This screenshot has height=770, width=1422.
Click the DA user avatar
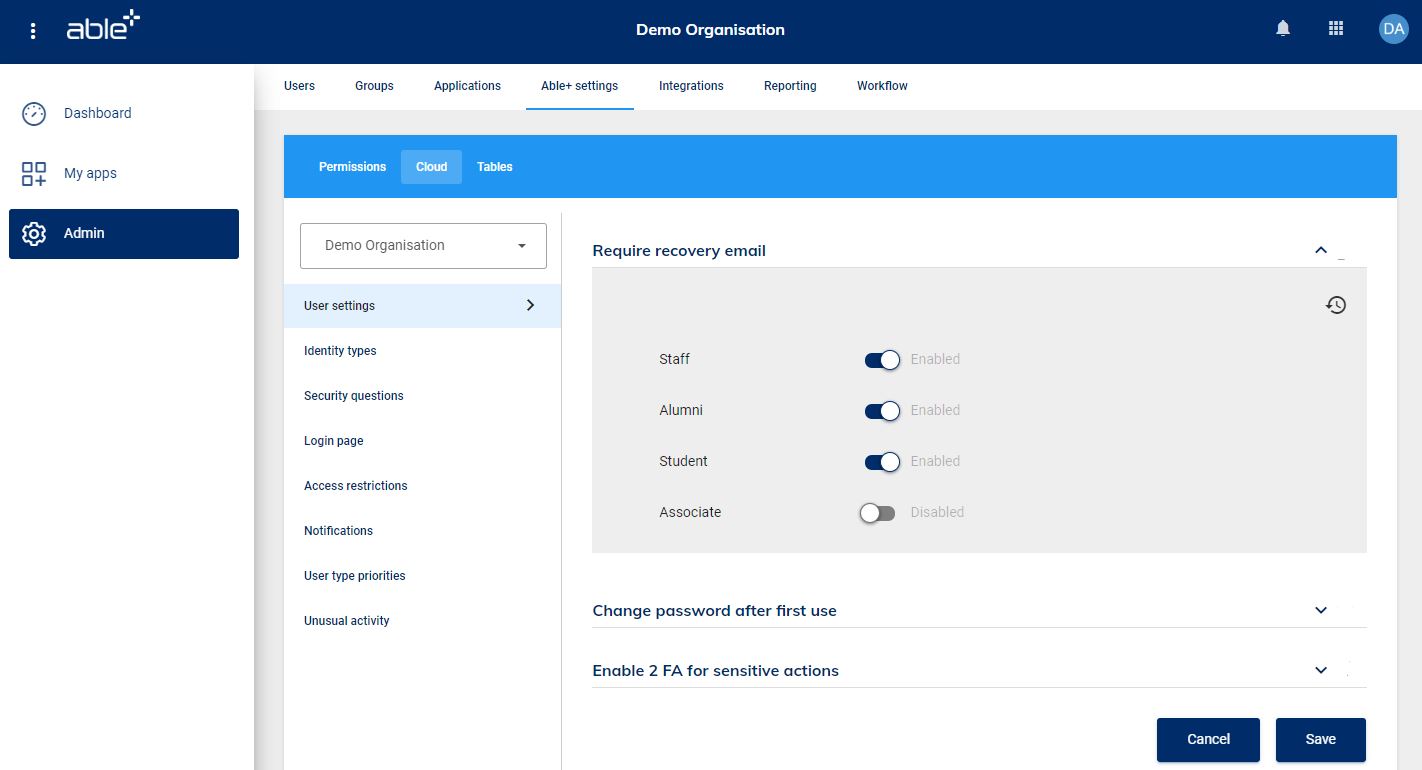pos(1393,29)
